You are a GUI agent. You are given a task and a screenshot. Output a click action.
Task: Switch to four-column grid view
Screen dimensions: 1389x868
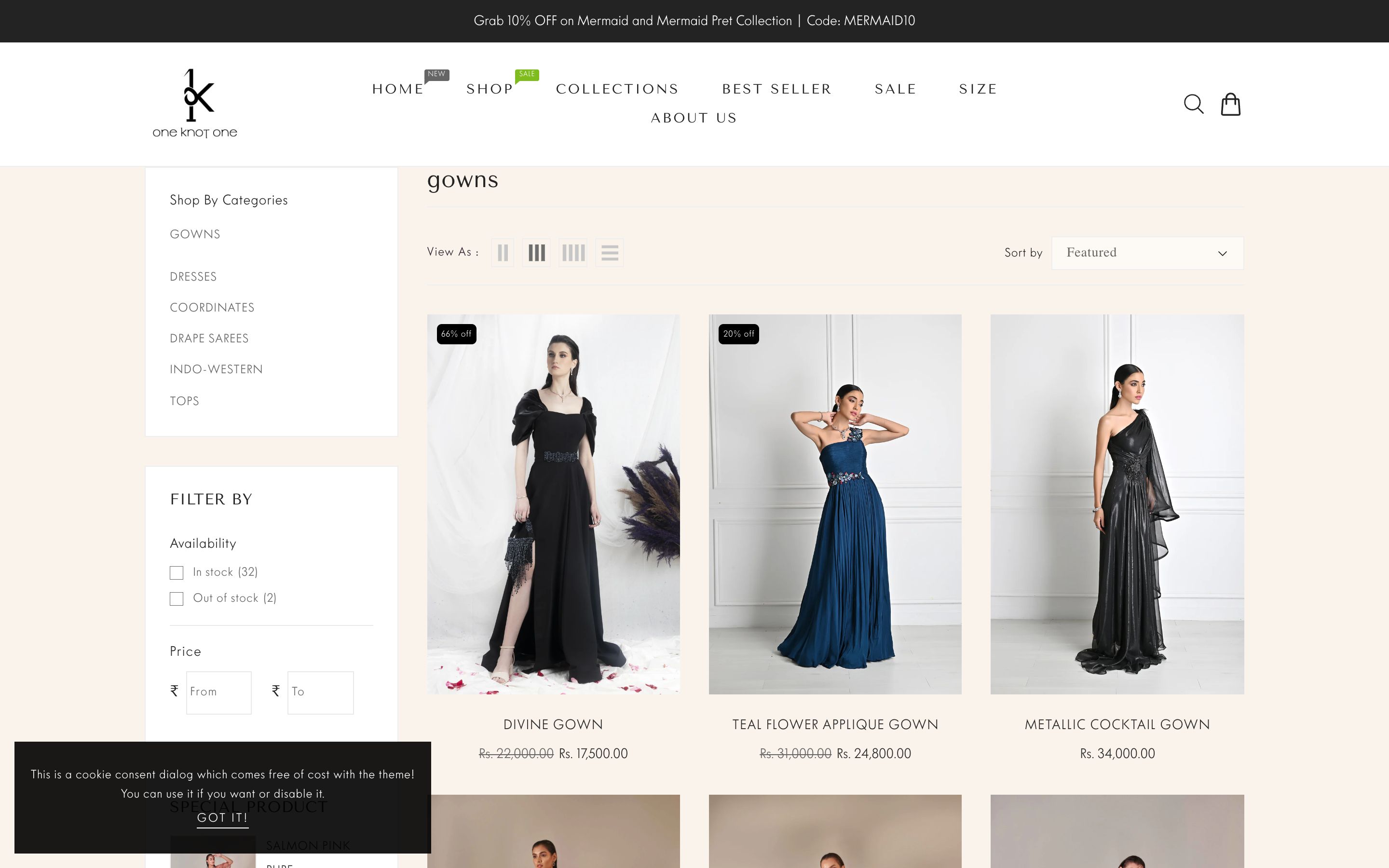(x=573, y=253)
